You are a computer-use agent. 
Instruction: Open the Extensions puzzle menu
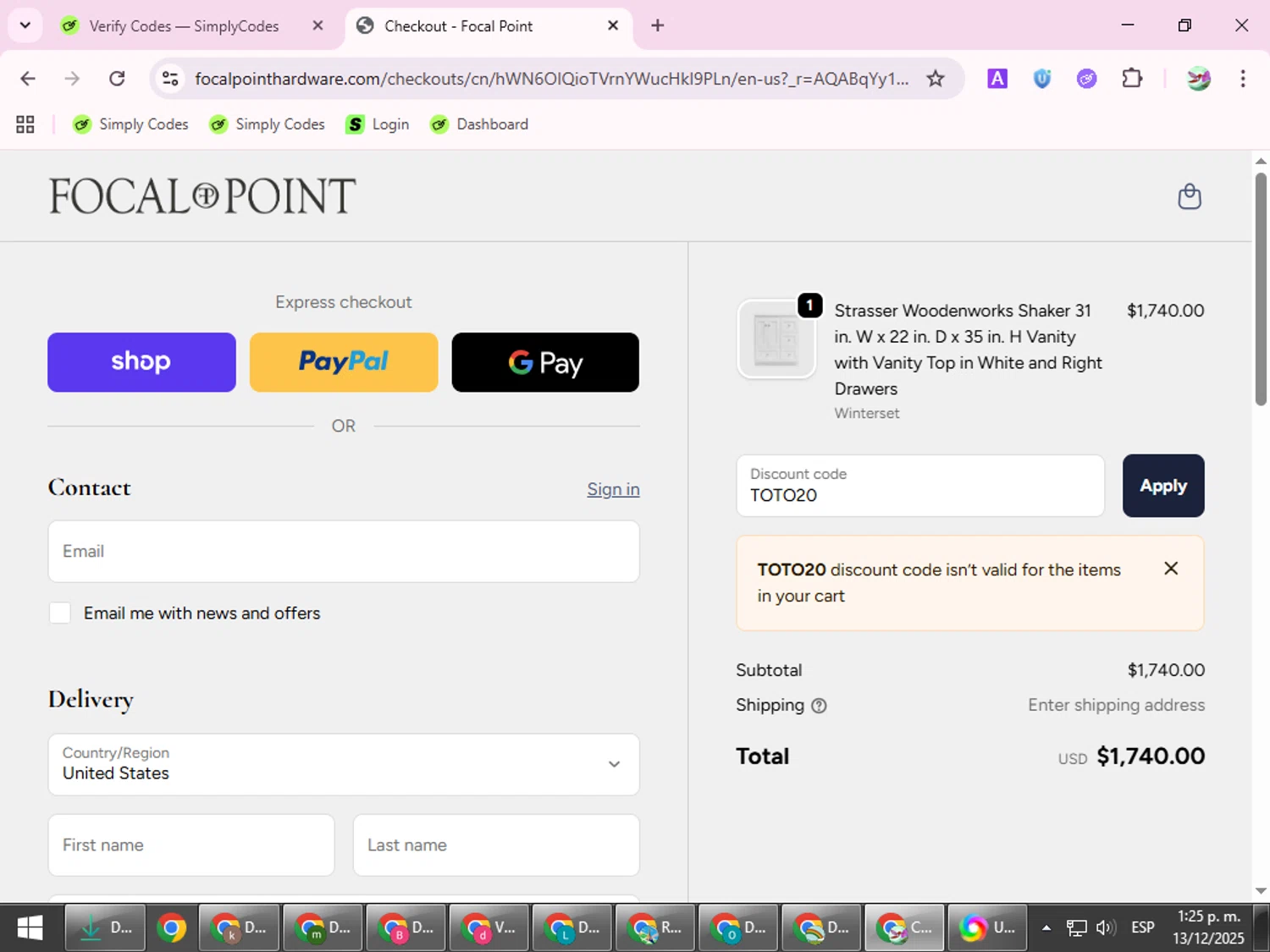pos(1132,79)
